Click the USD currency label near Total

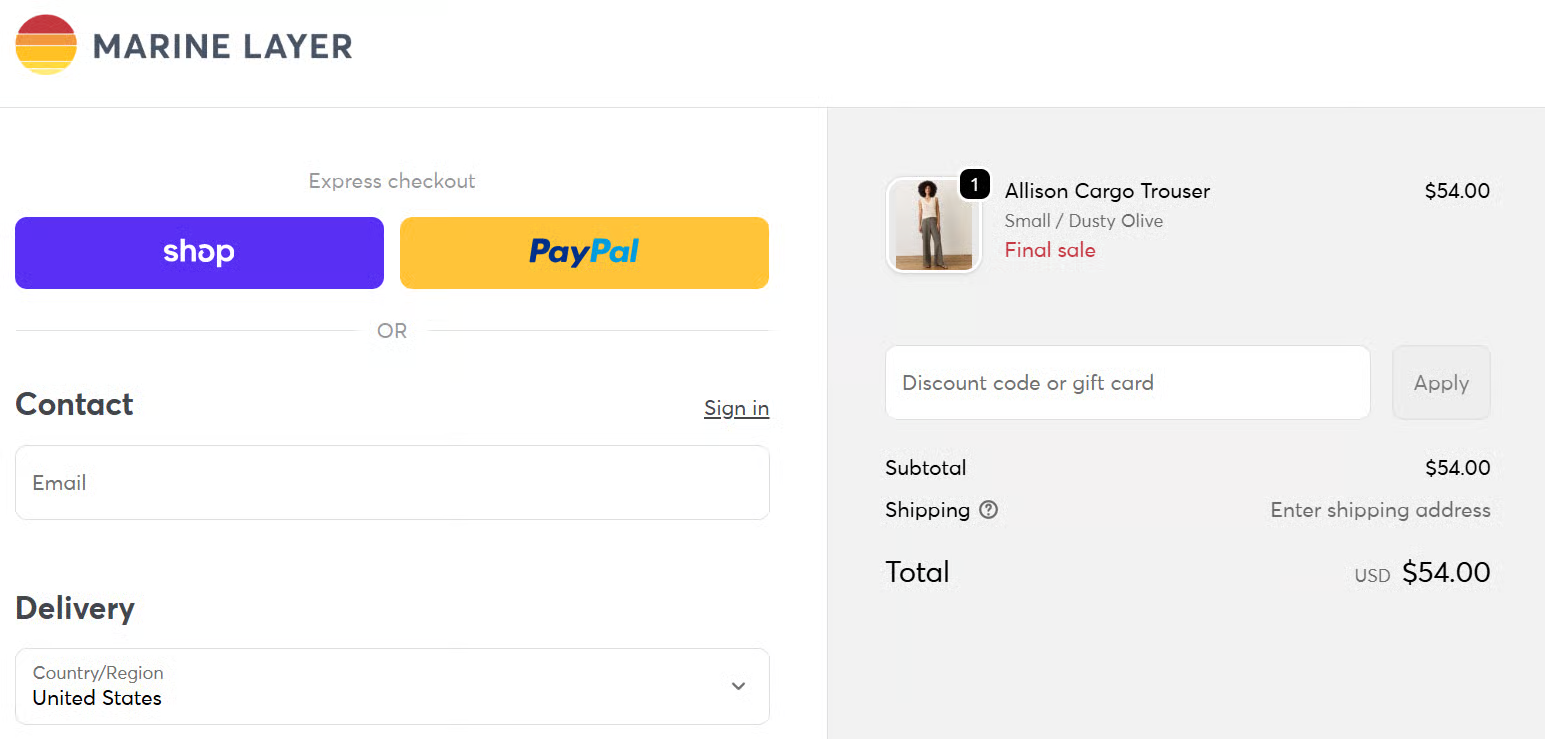pyautogui.click(x=1372, y=576)
